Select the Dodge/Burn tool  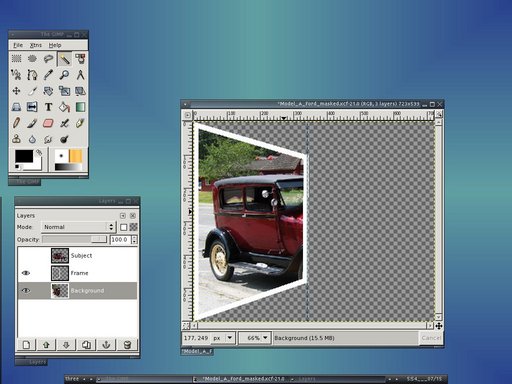64,139
